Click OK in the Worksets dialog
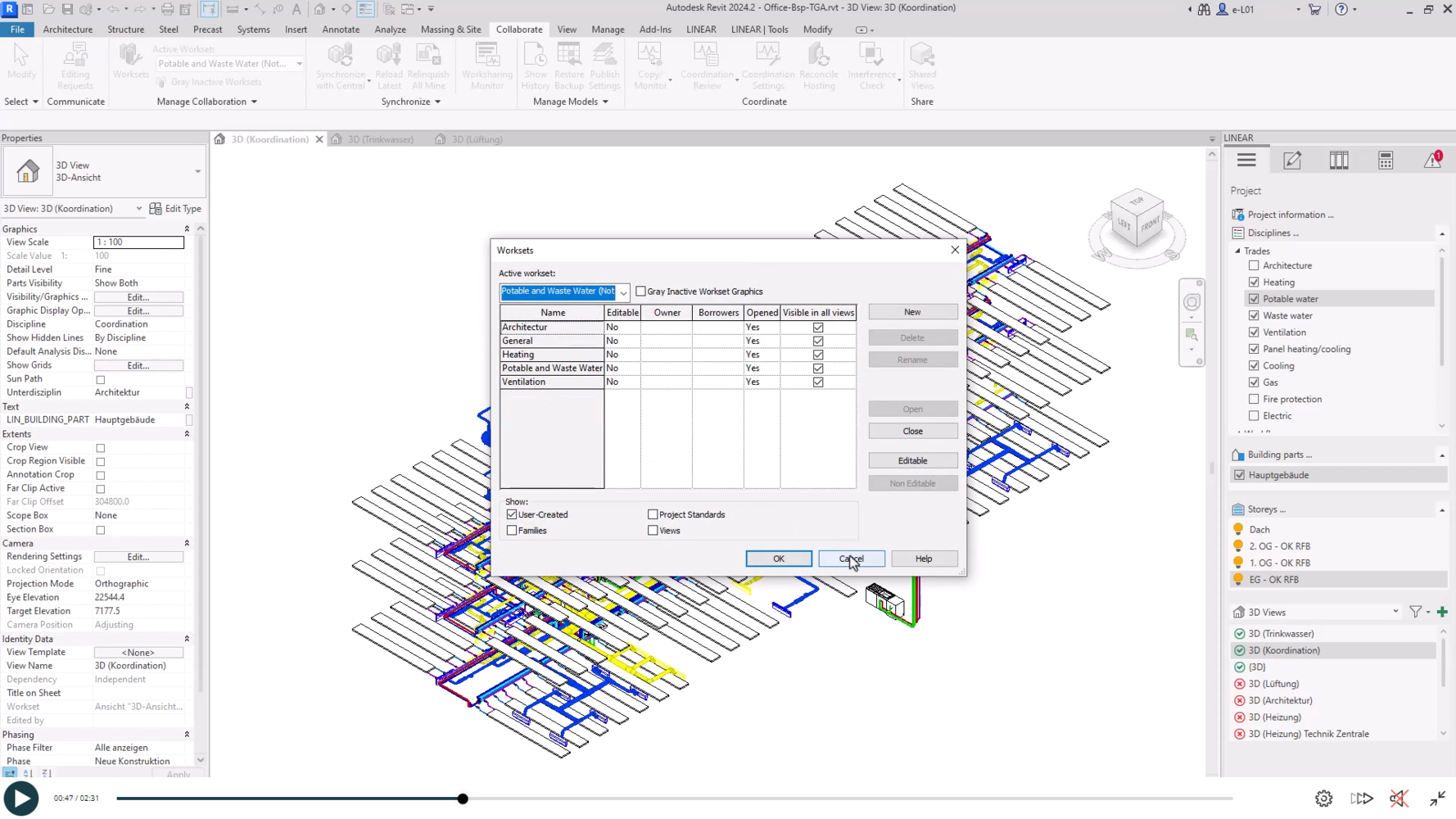Screen dimensions: 1456x819 click(778, 559)
